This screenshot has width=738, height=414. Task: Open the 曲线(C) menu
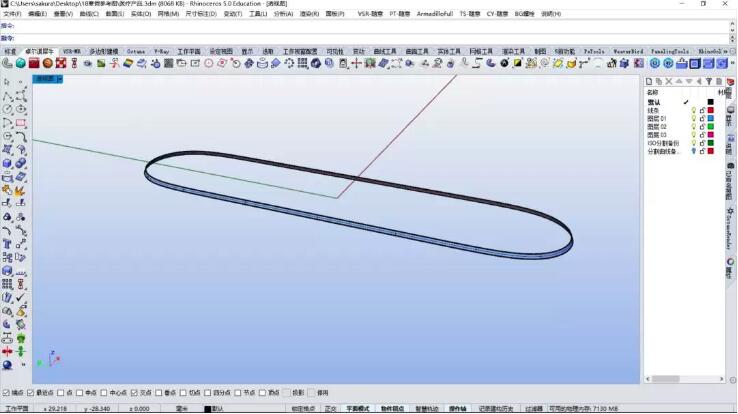[x=89, y=14]
